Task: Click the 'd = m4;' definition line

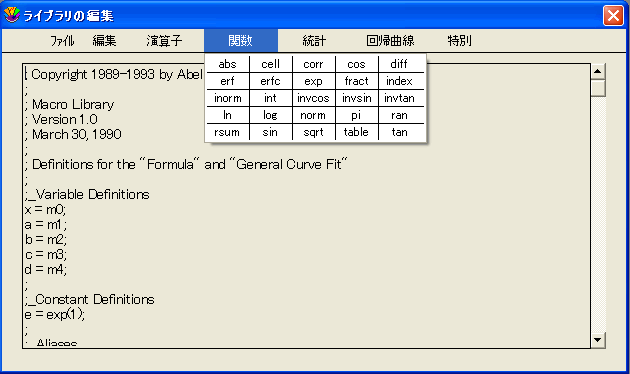Action: [46, 270]
